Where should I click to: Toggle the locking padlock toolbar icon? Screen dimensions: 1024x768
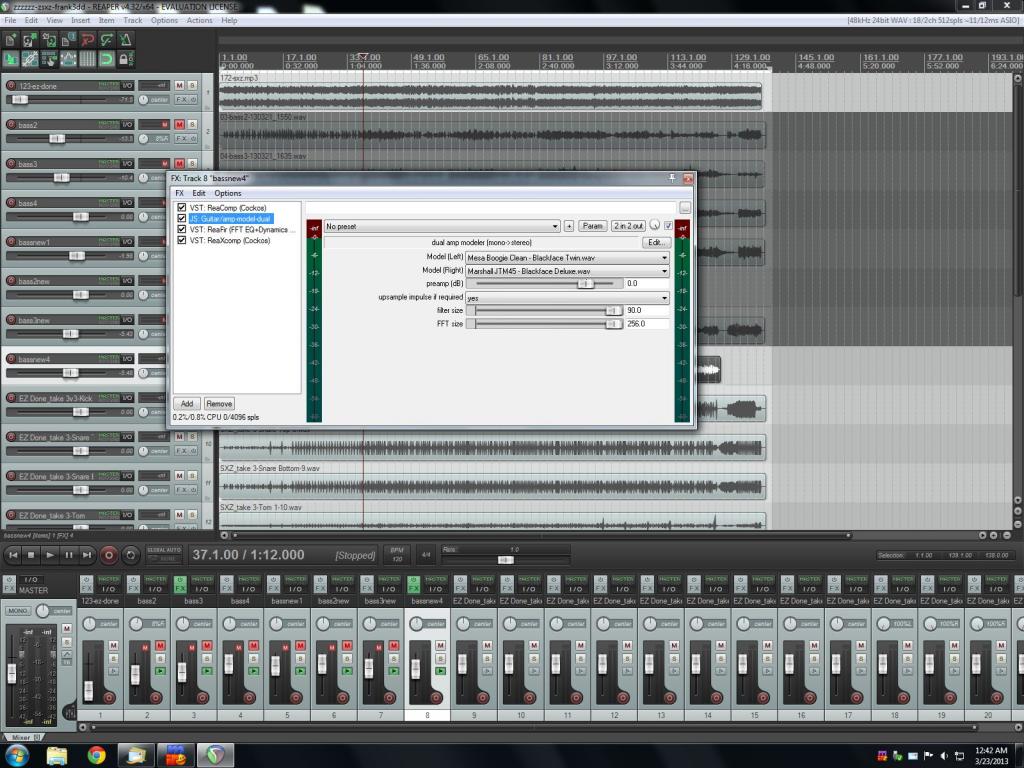tap(126, 60)
